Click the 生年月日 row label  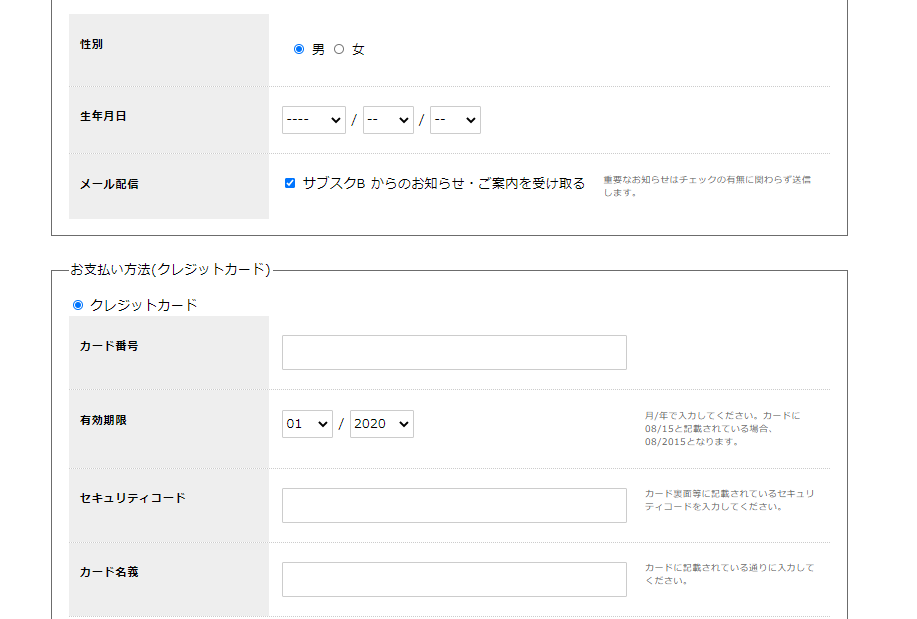point(103,116)
